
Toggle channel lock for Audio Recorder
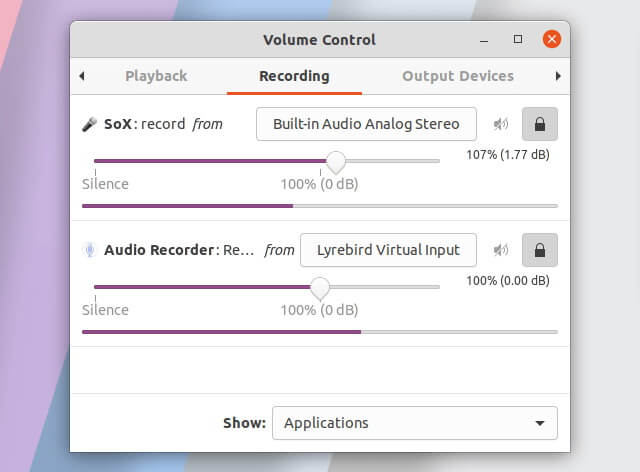540,250
